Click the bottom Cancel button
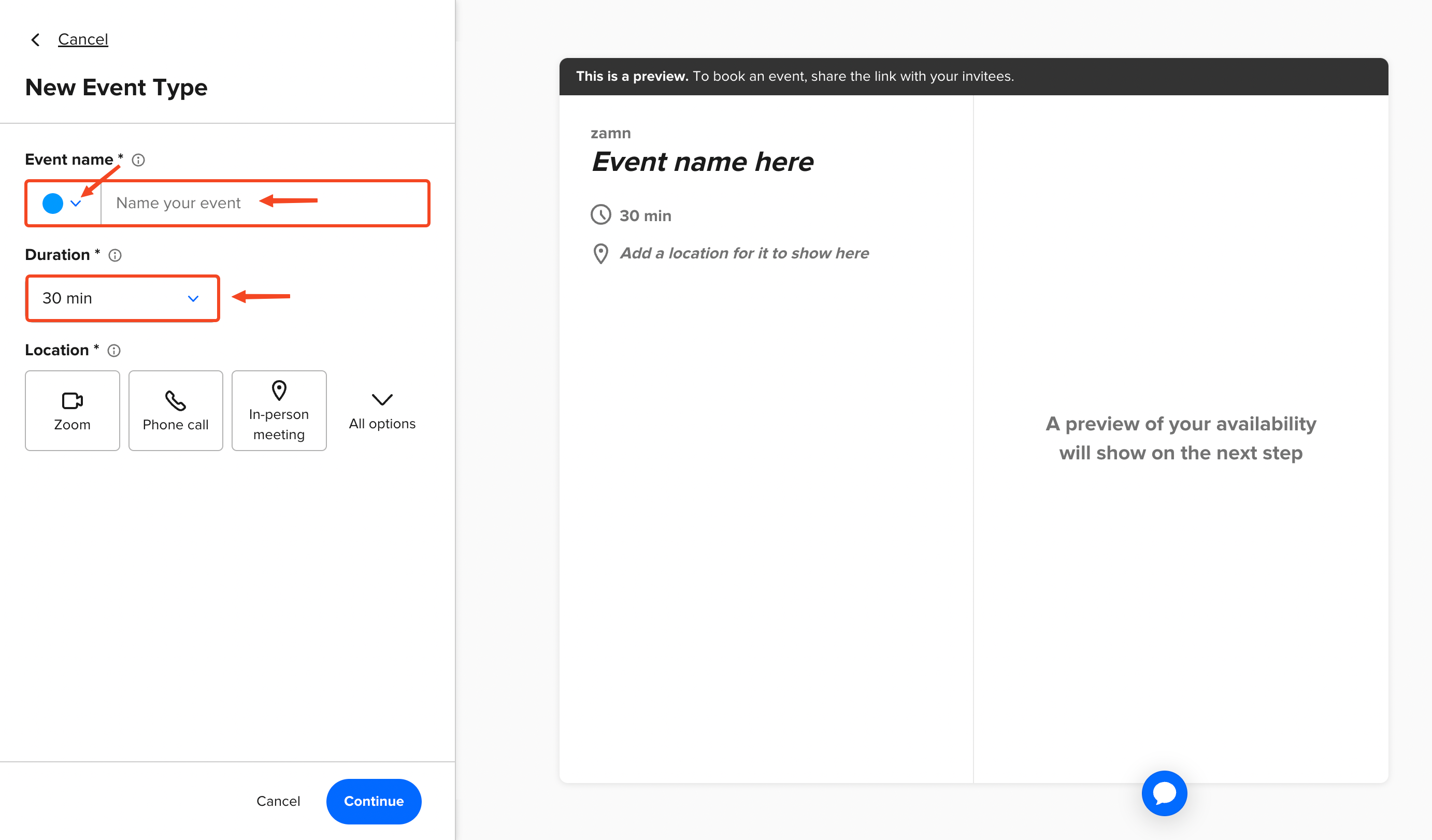This screenshot has height=840, width=1432. 278,801
